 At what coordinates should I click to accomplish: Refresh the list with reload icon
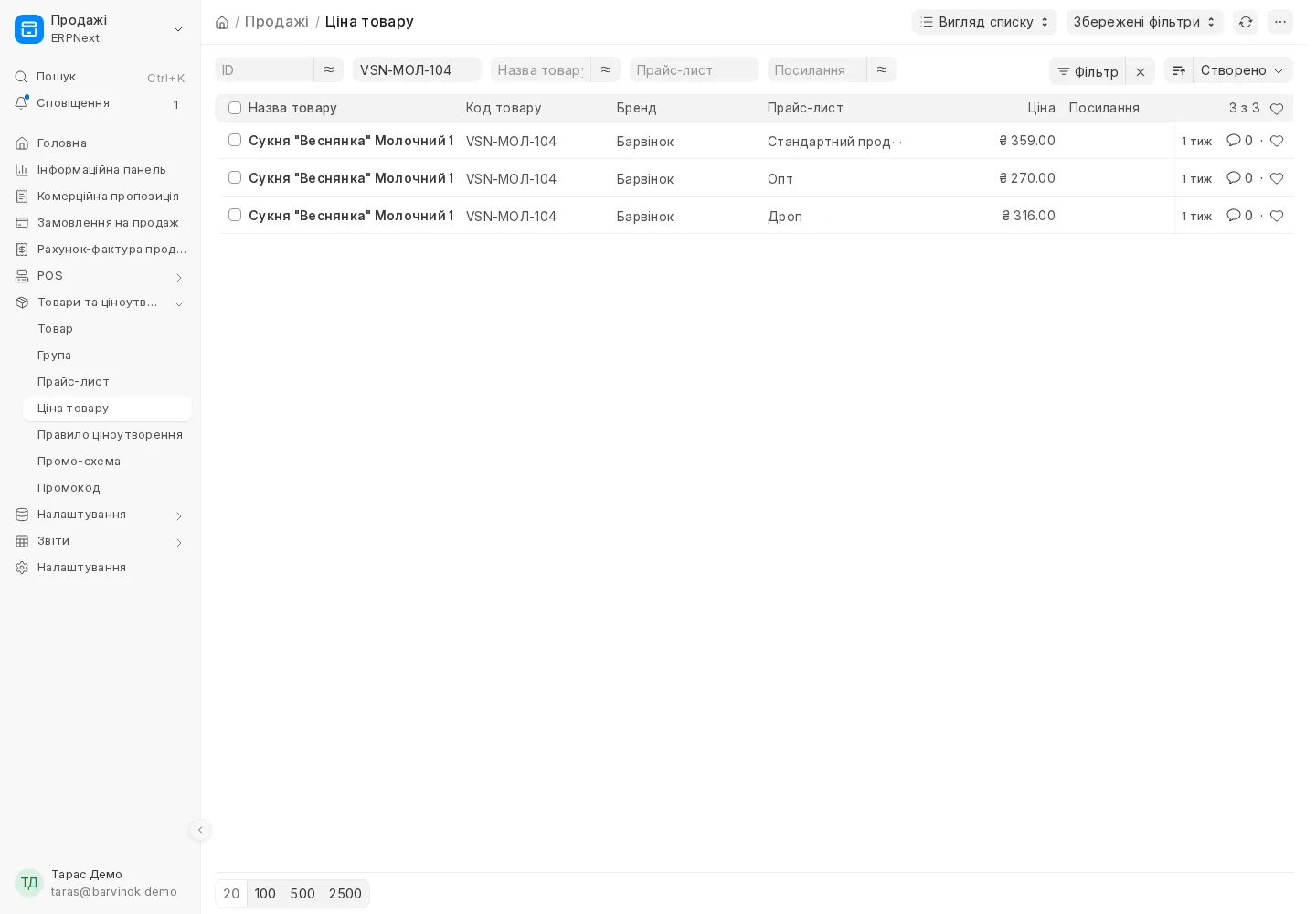click(x=1246, y=22)
